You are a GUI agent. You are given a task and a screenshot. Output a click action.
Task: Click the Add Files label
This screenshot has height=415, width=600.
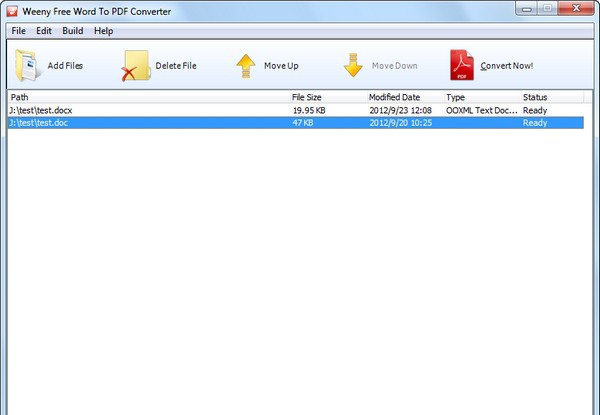click(65, 66)
